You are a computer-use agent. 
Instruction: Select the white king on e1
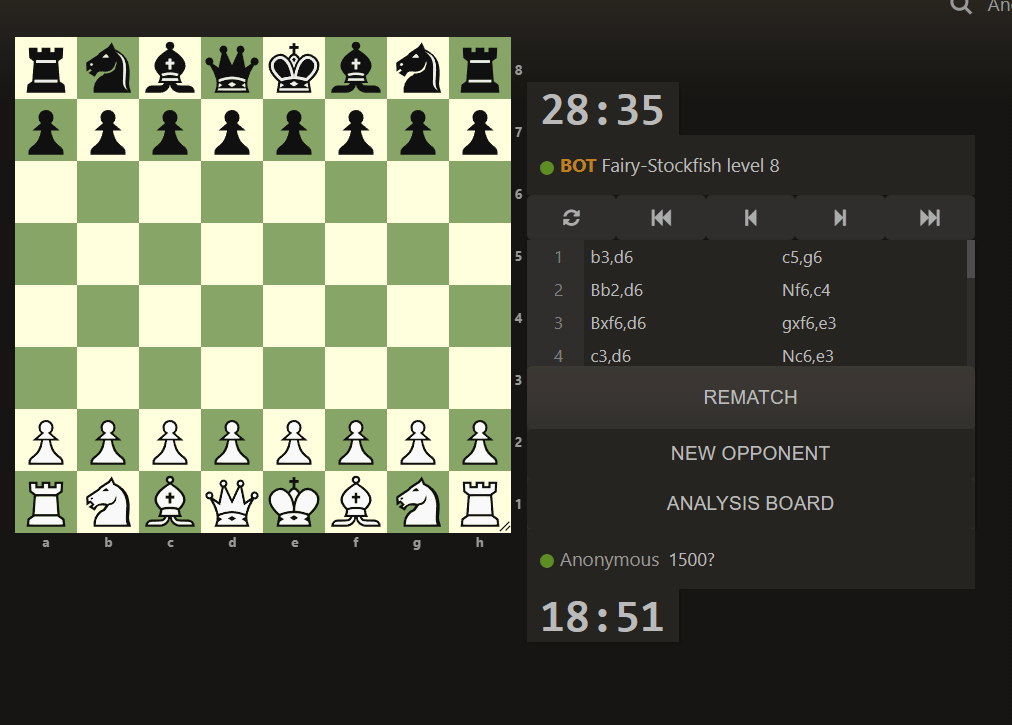coord(294,502)
